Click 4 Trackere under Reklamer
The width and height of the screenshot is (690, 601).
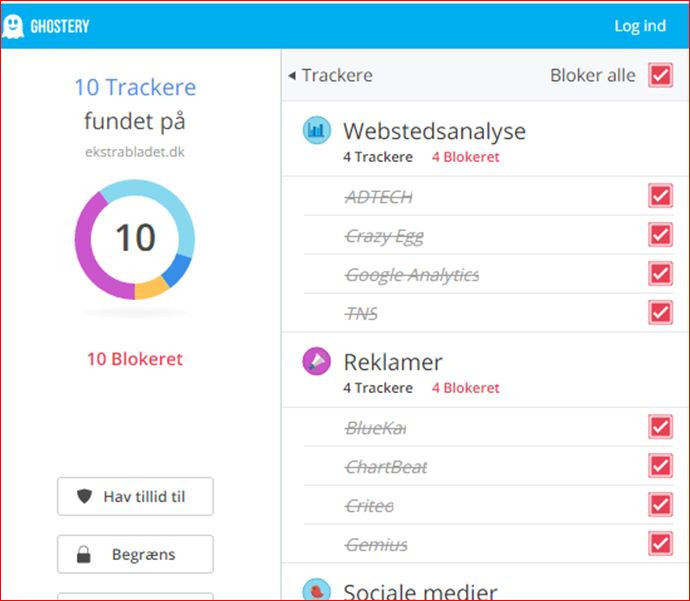[x=378, y=388]
